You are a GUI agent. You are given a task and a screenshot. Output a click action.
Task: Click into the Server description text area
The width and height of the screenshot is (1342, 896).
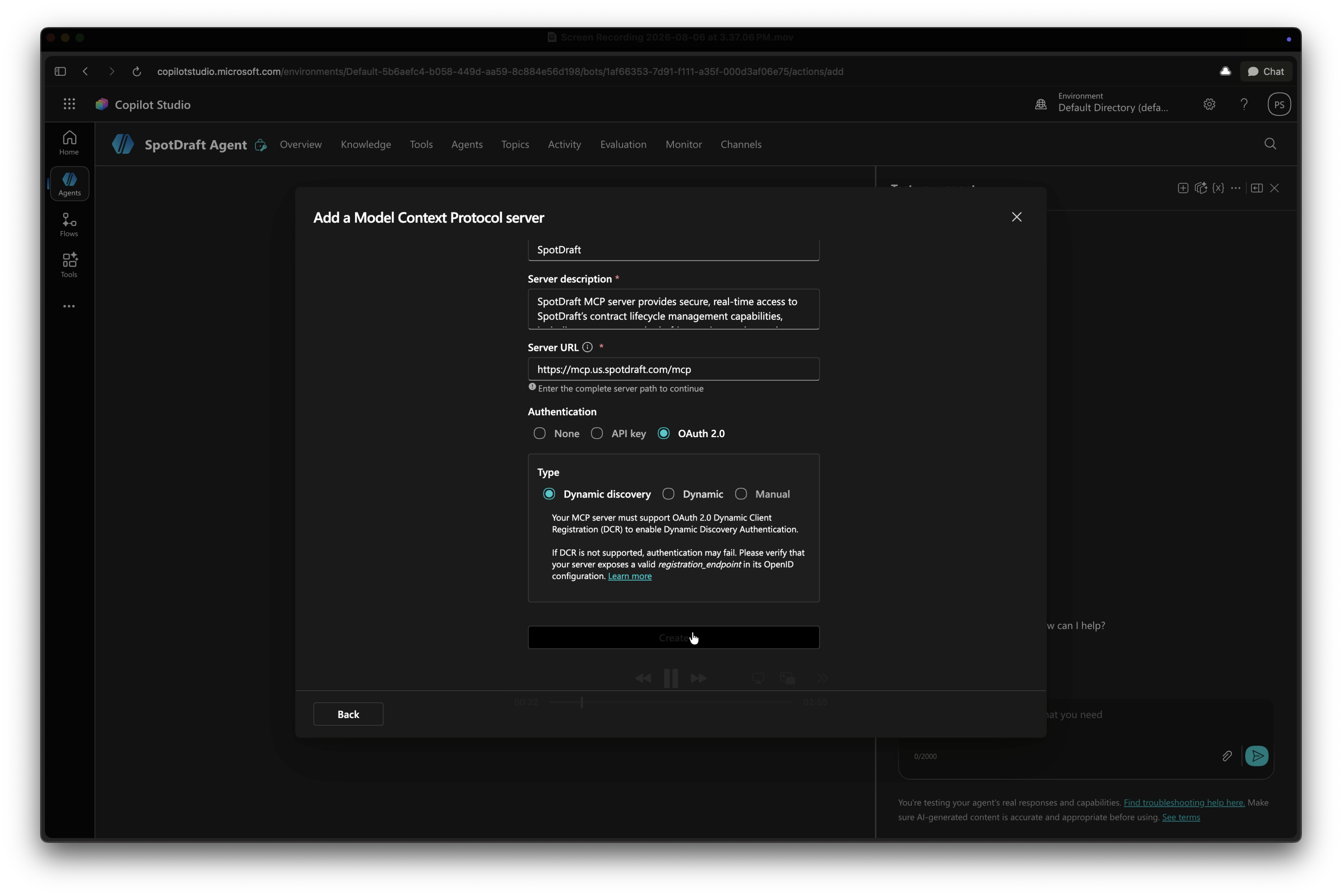(673, 309)
